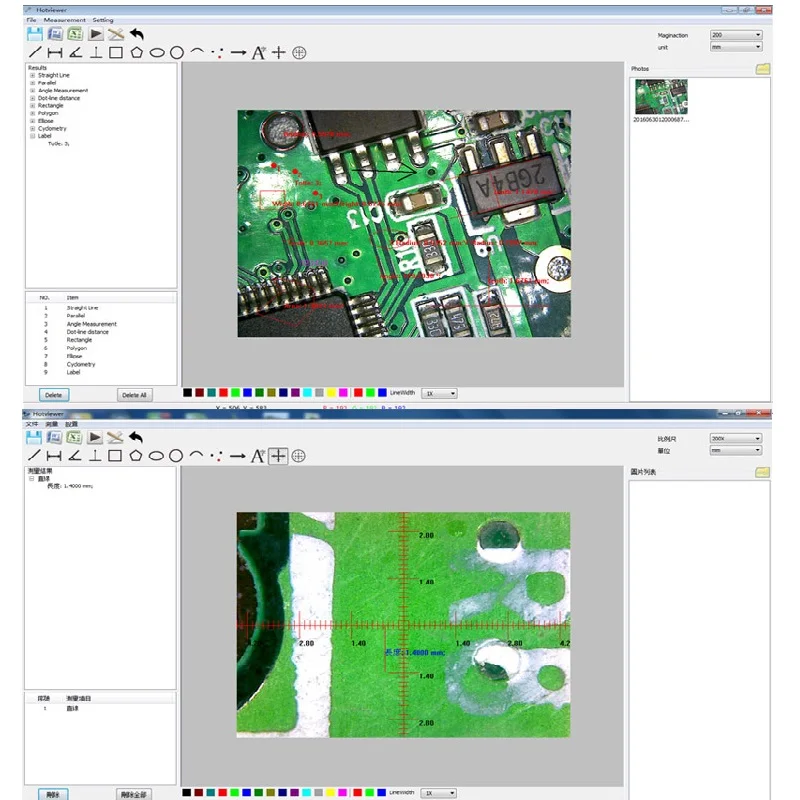Pick the Dot-line distance tool in the top window
800x800 pixels.
[x=96, y=52]
